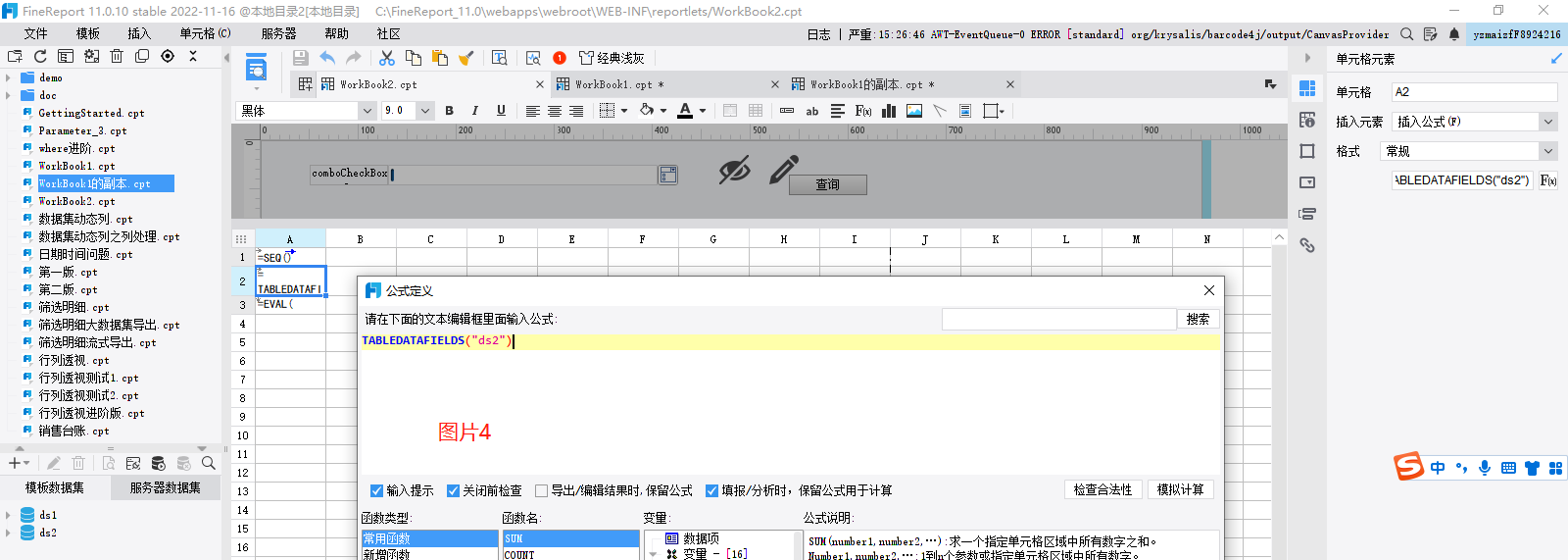Click the search dataset magnifier icon
The image size is (1568, 560).
point(209,463)
